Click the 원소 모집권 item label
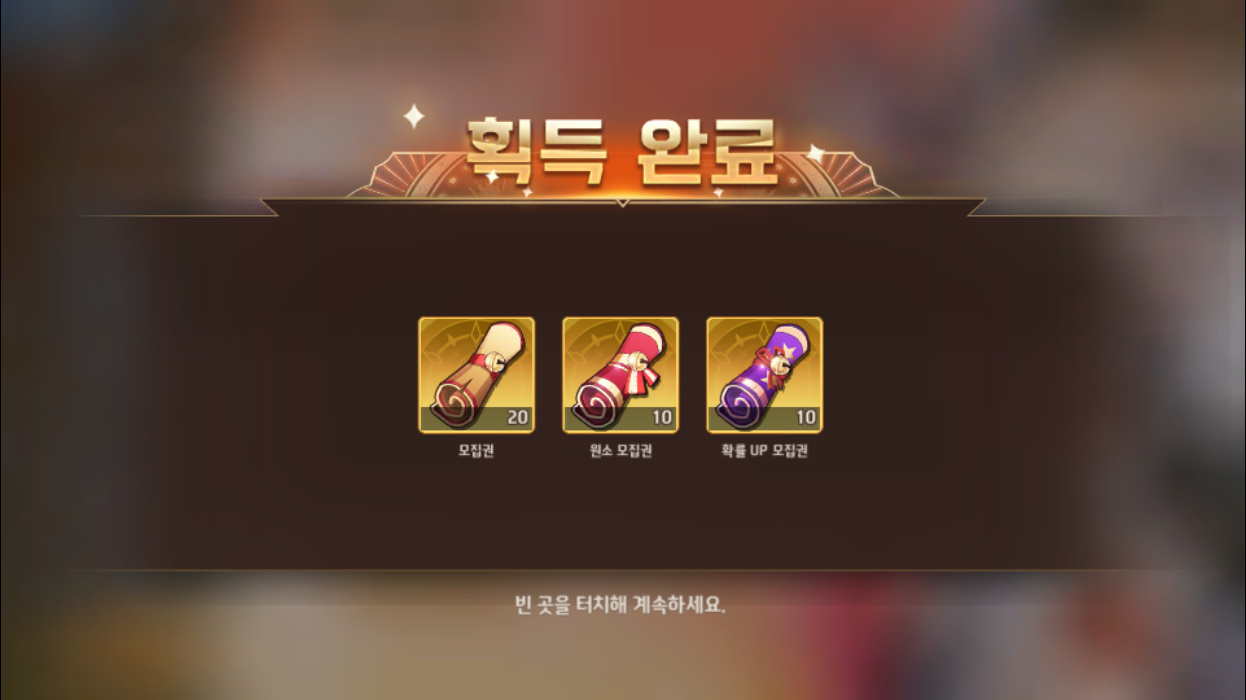 (620, 451)
